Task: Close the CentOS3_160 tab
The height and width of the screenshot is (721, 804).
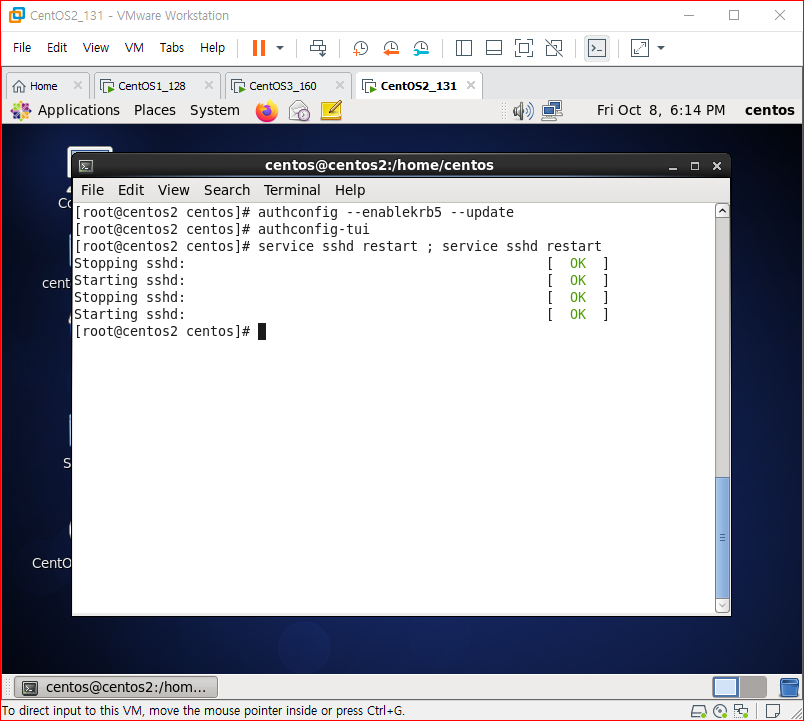Action: click(x=339, y=85)
